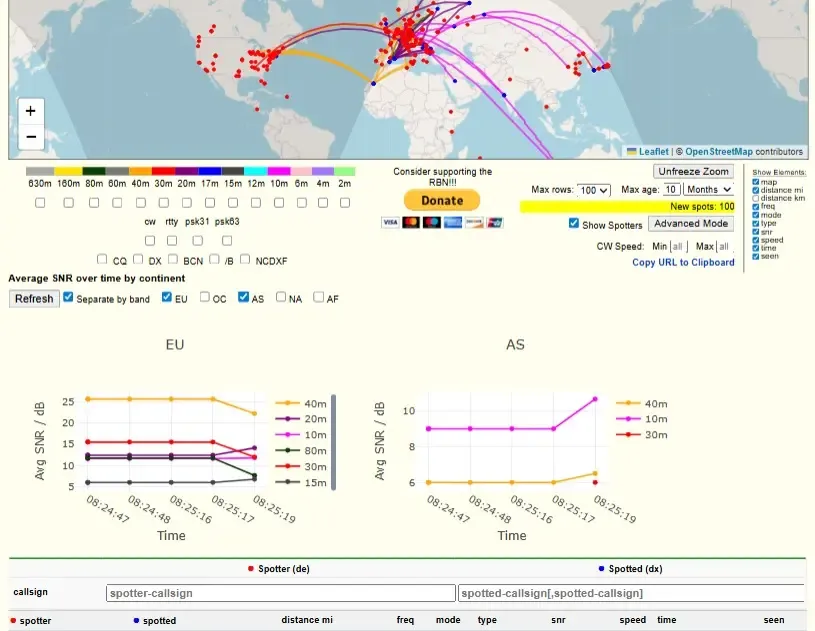
Task: Uncheck Separate by band
Action: [68, 297]
